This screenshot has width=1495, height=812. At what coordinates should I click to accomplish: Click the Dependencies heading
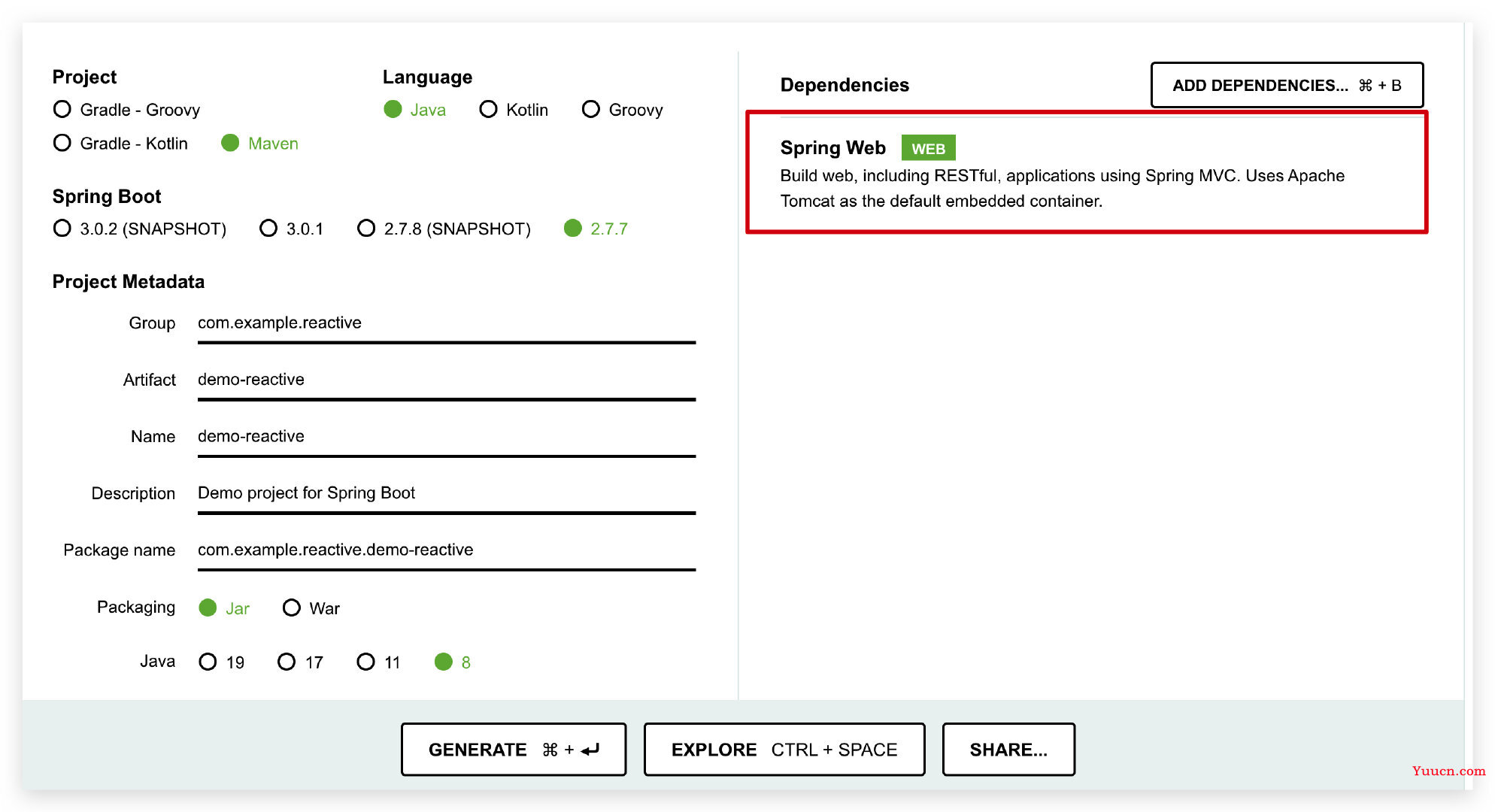[x=845, y=85]
